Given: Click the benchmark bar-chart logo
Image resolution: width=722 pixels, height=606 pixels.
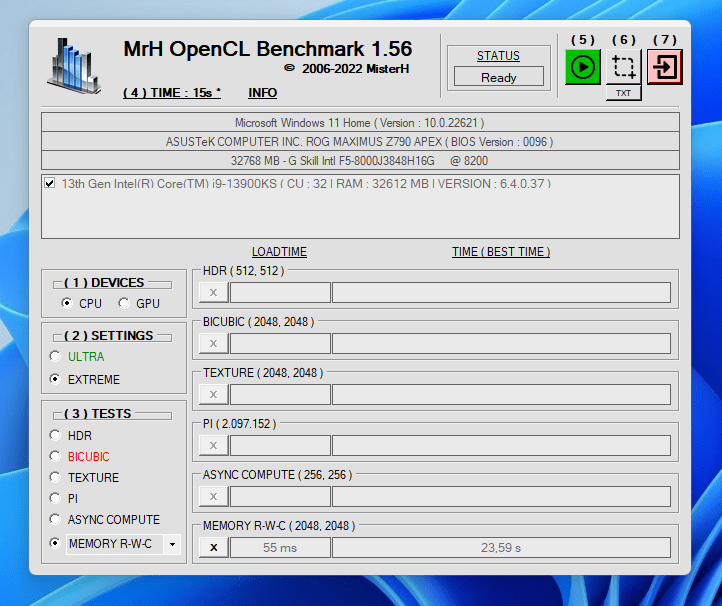Looking at the screenshot, I should point(74,65).
